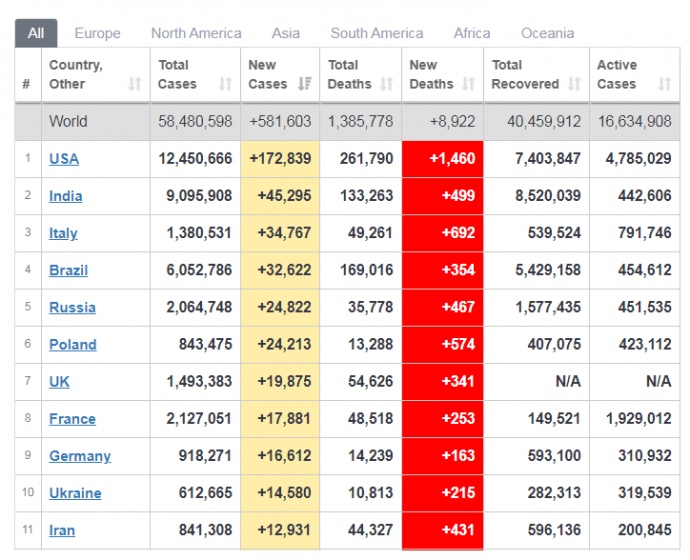This screenshot has width=690, height=560.
Task: Sort table by Country column sort icon
Action: coord(135,85)
